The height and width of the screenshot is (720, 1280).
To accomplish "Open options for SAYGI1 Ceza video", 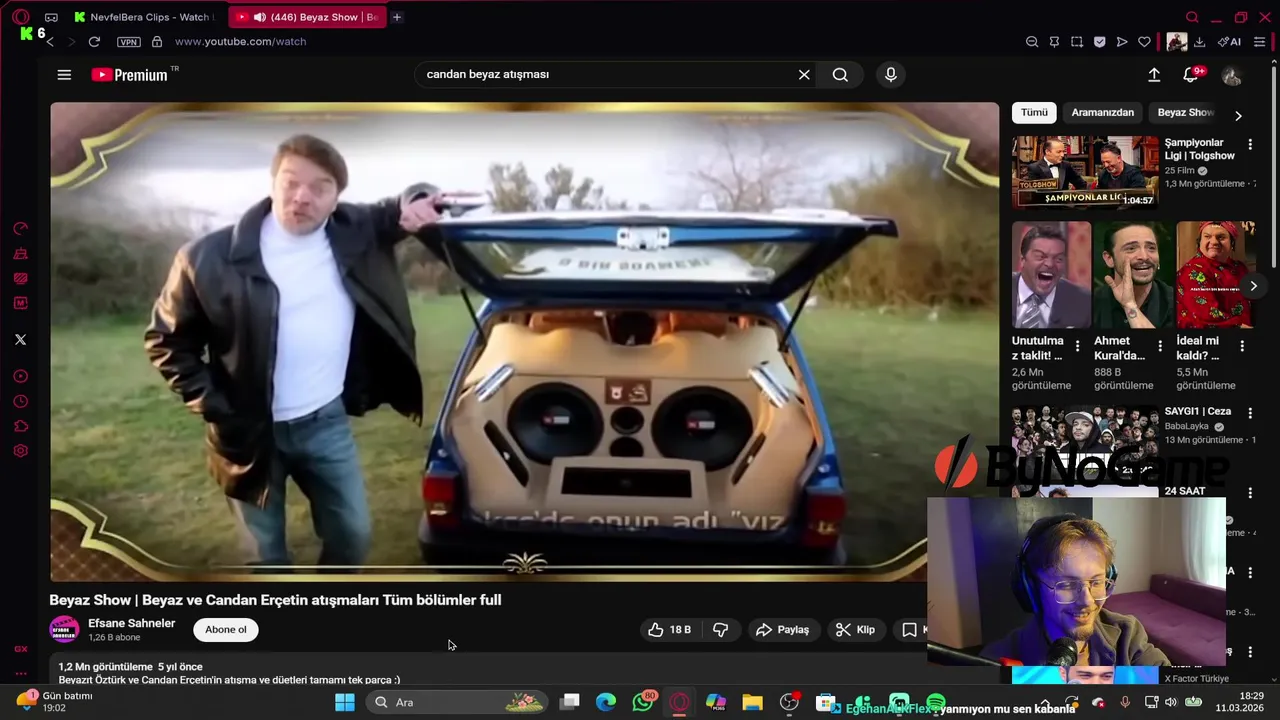I will coord(1250,412).
